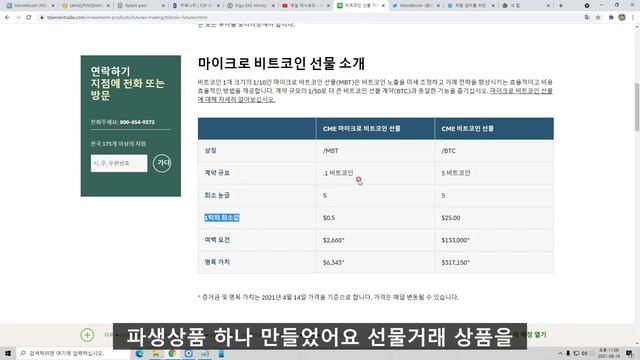
Task: Close the Ergo ERG Mining tab
Action: [273, 6]
